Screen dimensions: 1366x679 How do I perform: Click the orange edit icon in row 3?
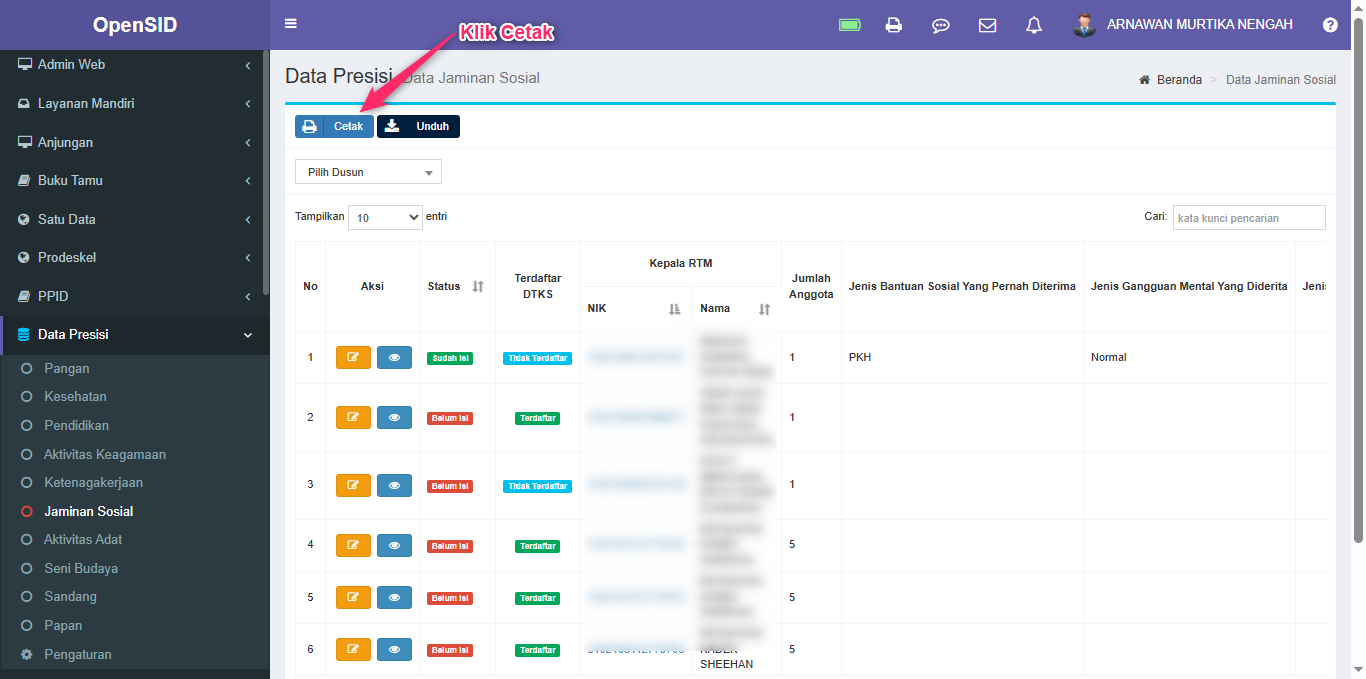pyautogui.click(x=353, y=485)
